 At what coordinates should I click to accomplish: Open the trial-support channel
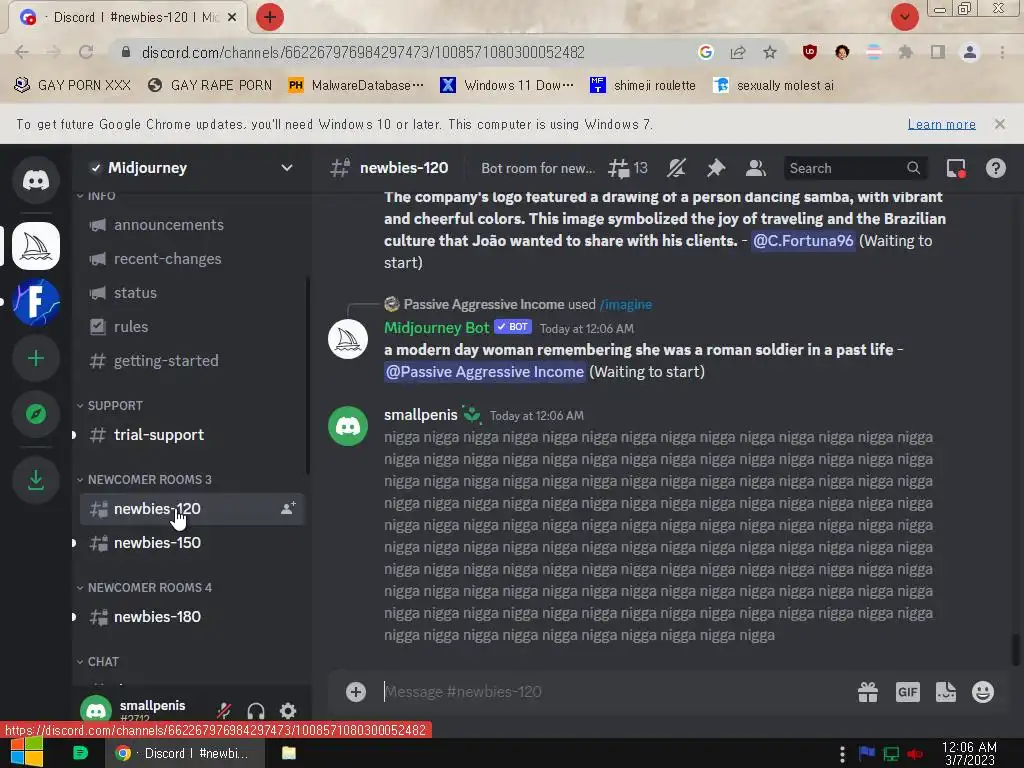[192, 435]
